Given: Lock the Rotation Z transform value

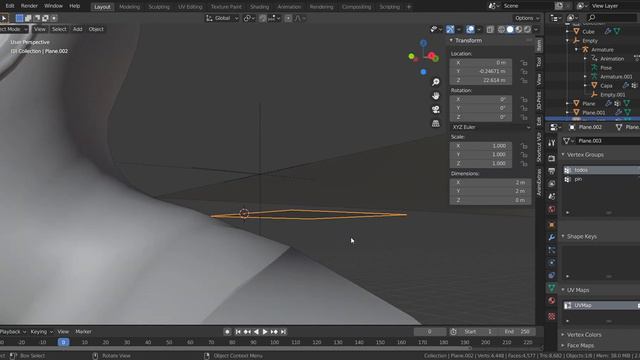Looking at the screenshot, I should (524, 117).
